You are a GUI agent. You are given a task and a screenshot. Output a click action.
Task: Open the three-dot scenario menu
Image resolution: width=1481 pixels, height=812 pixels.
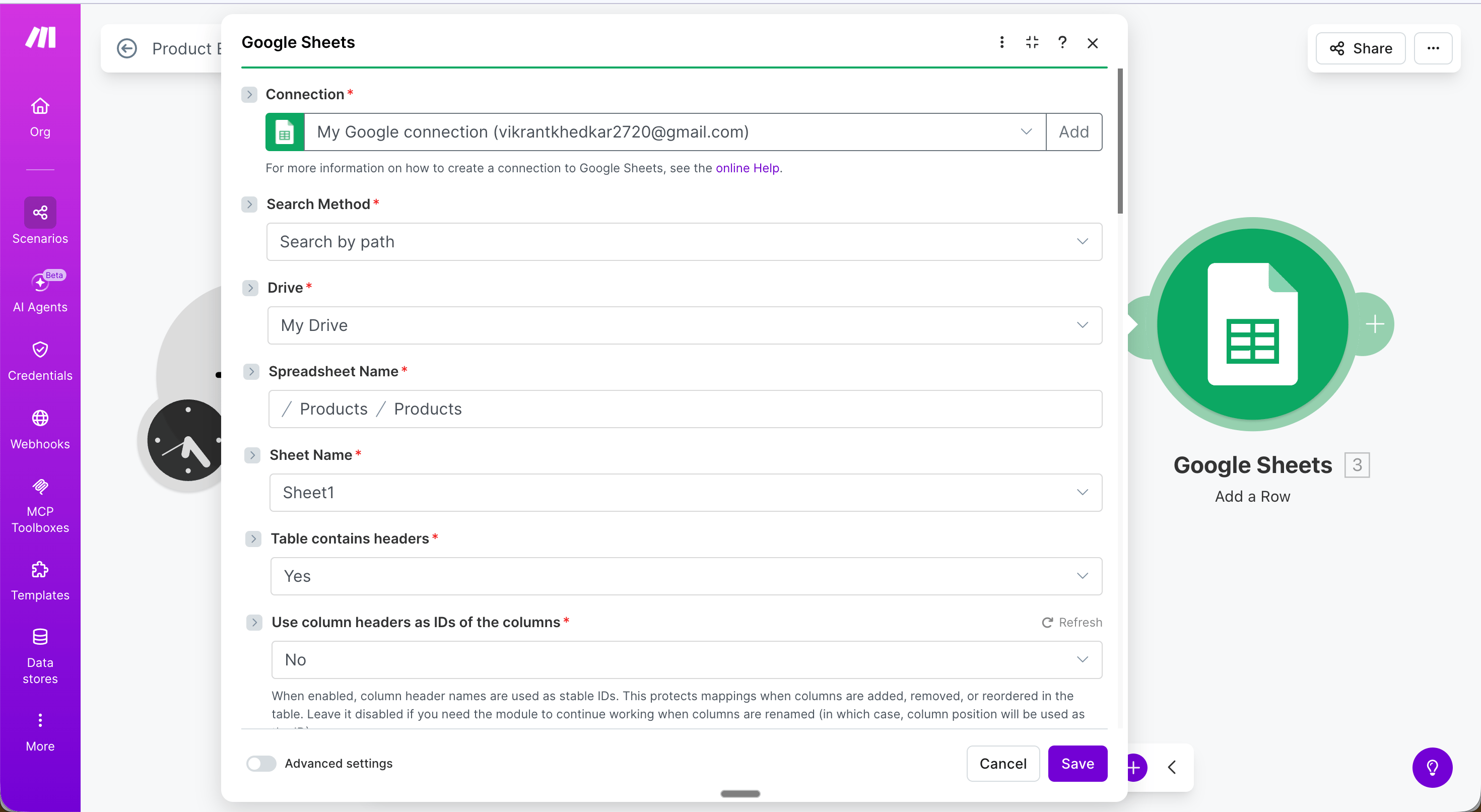point(1433,48)
